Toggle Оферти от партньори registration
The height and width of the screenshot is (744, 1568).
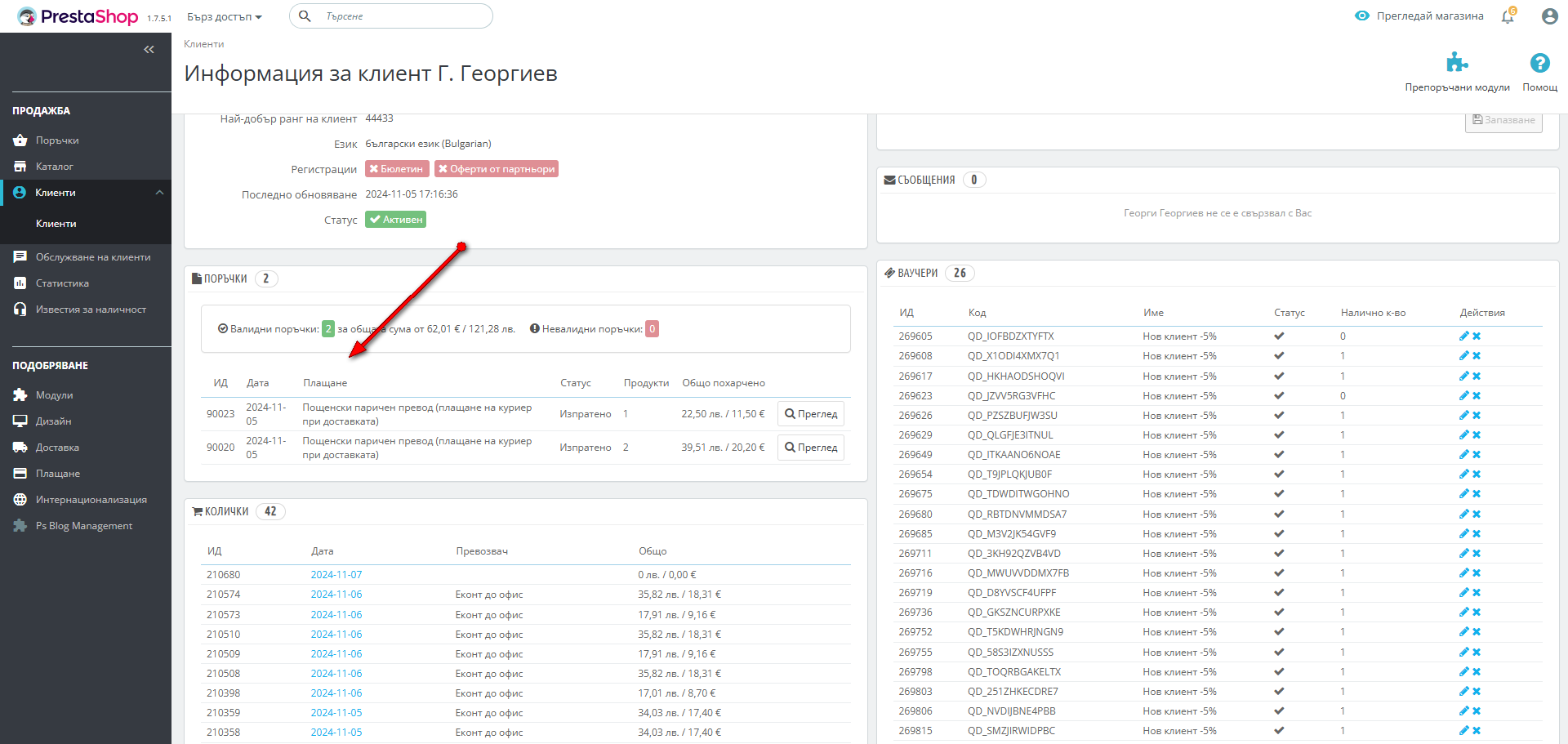pyautogui.click(x=497, y=169)
